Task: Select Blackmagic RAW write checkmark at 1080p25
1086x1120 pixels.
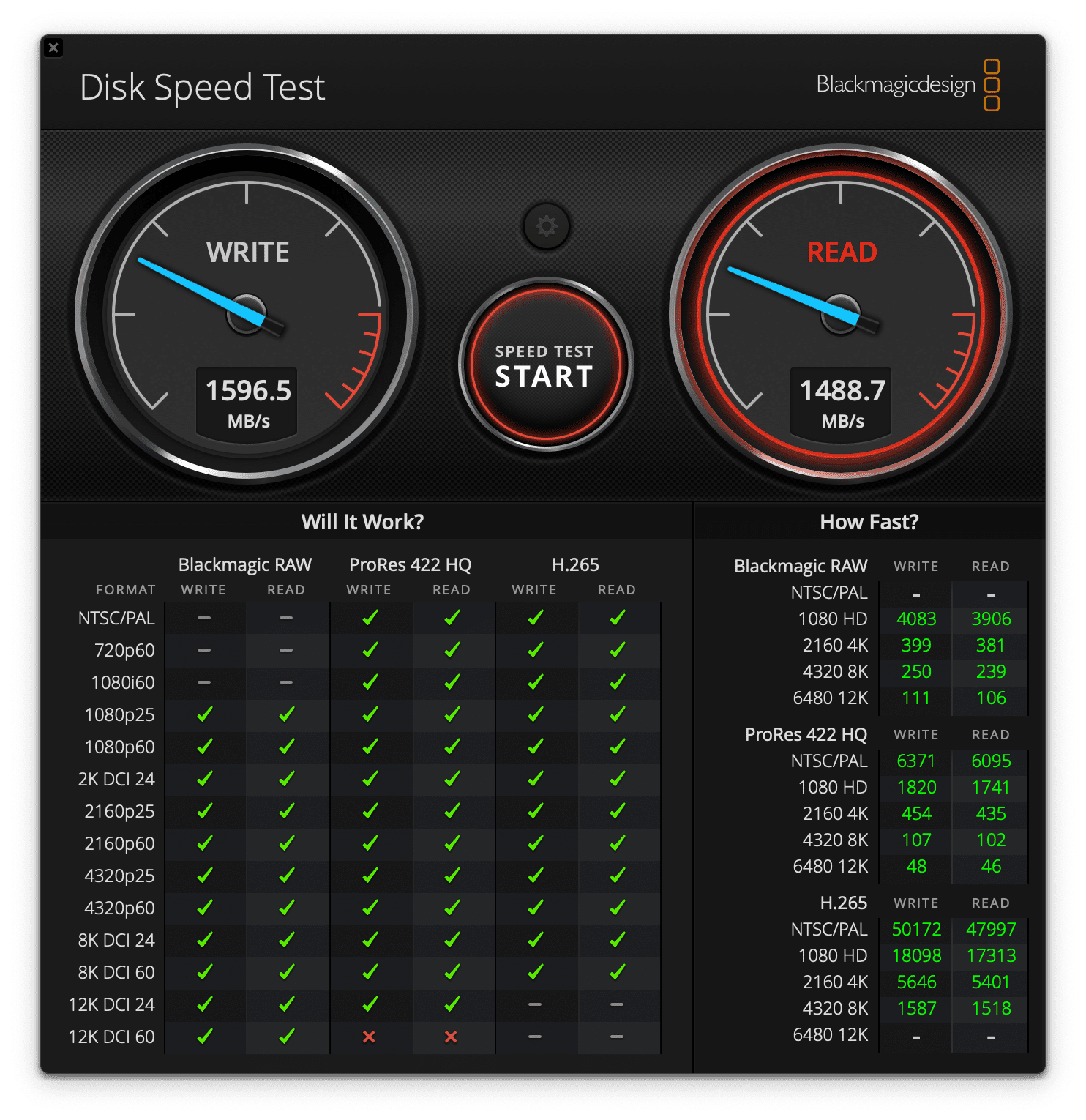Action: coord(204,714)
